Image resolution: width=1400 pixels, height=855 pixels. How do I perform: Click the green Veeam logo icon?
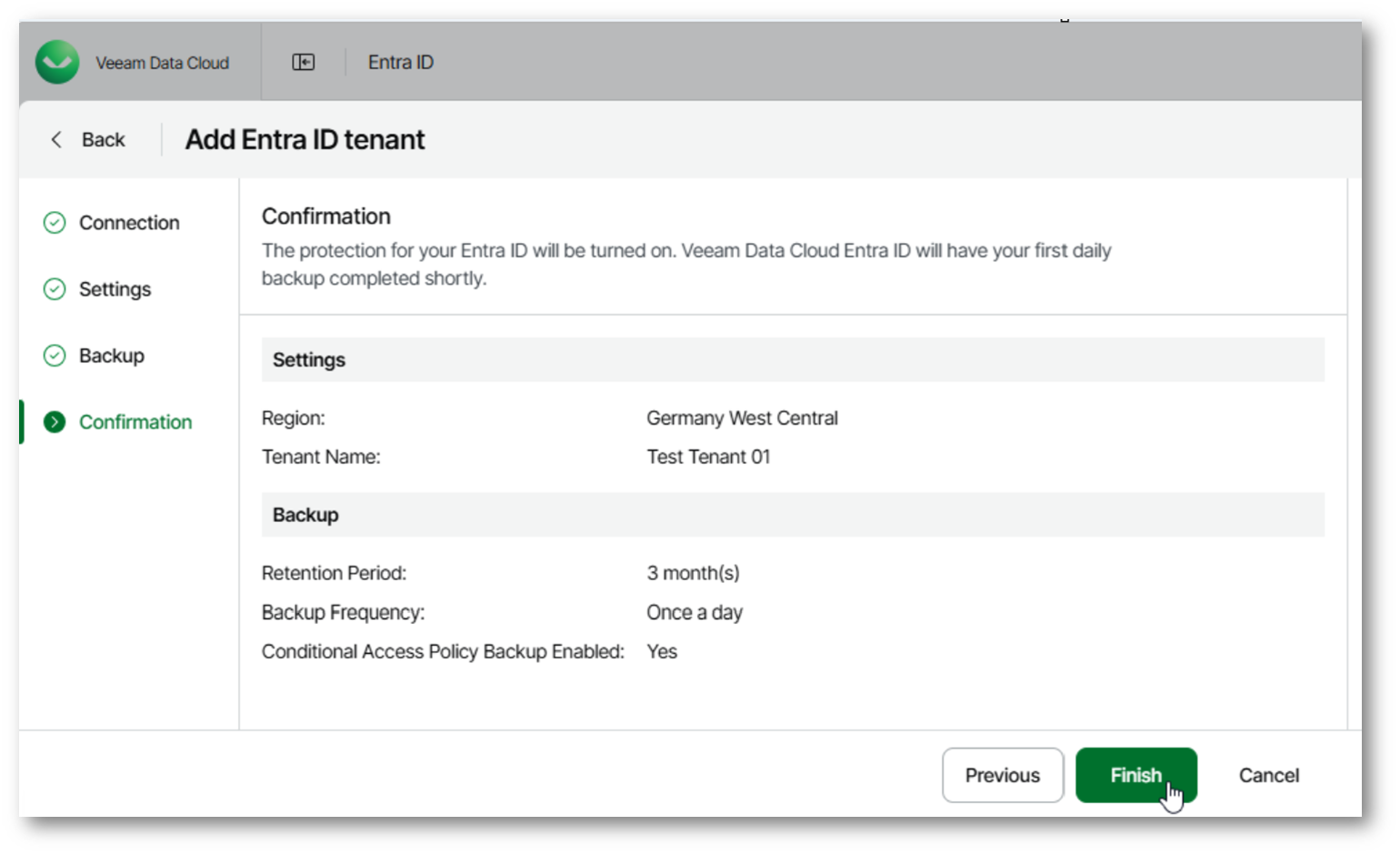pos(57,62)
